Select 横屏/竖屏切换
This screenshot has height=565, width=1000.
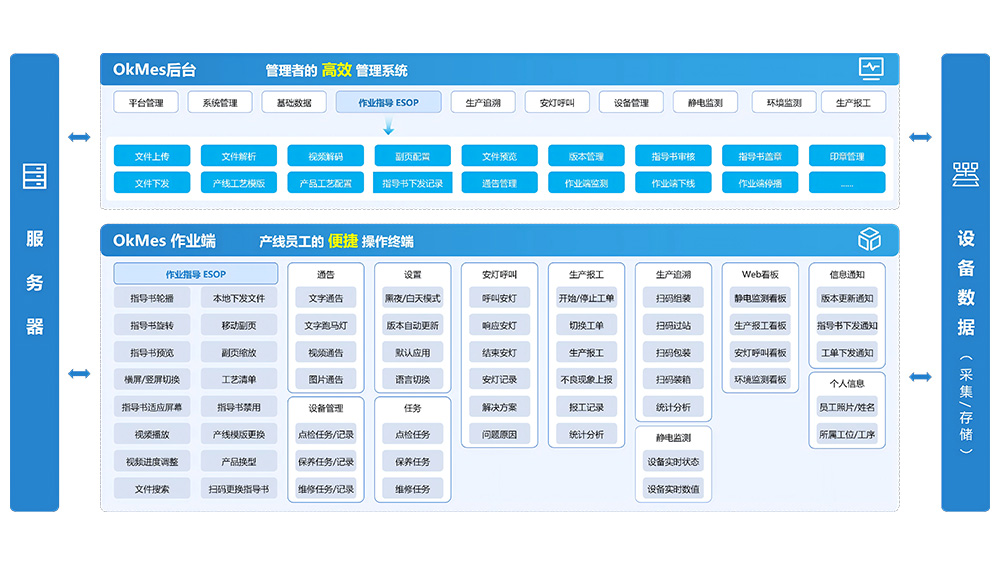pos(152,379)
